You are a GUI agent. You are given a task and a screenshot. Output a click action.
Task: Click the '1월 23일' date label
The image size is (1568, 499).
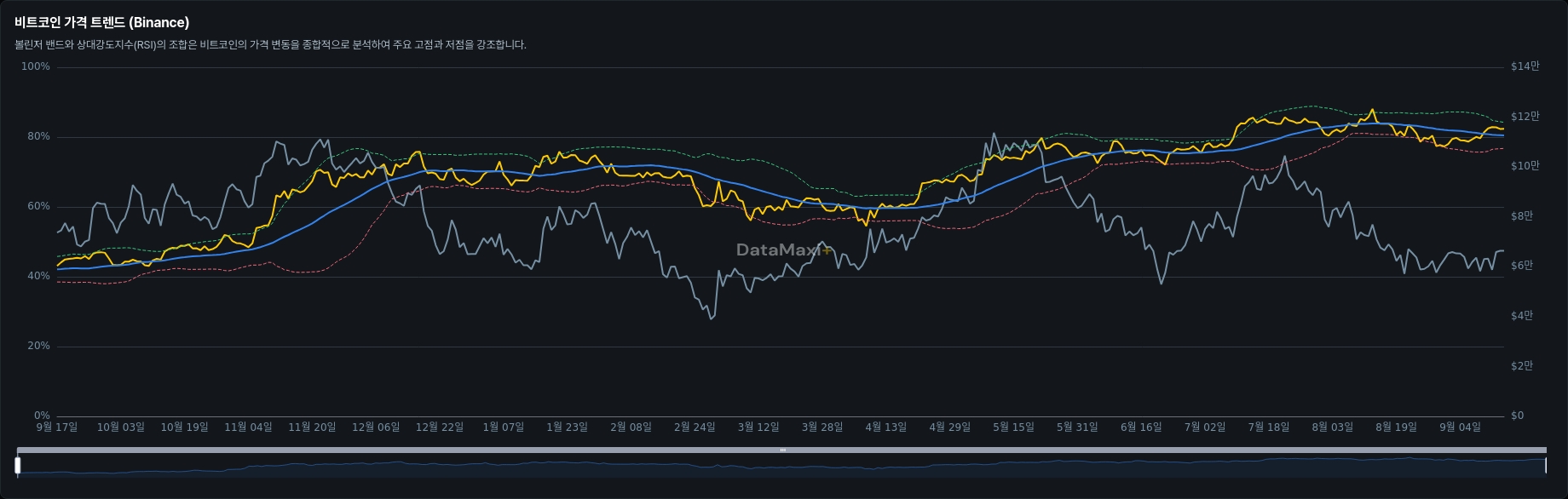pyautogui.click(x=567, y=427)
